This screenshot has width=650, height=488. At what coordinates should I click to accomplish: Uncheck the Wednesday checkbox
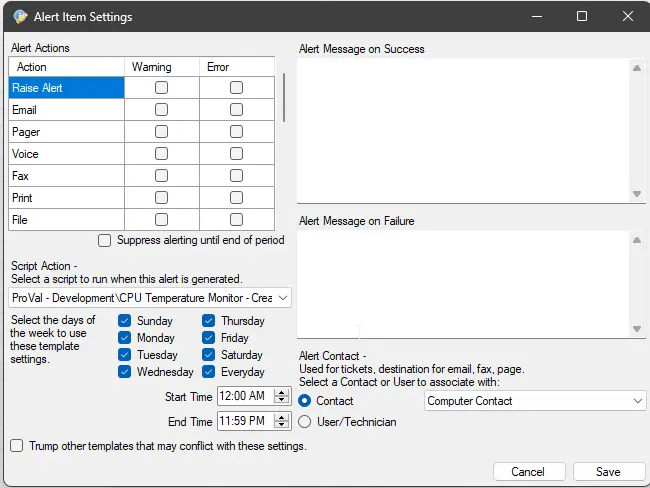[x=124, y=371]
